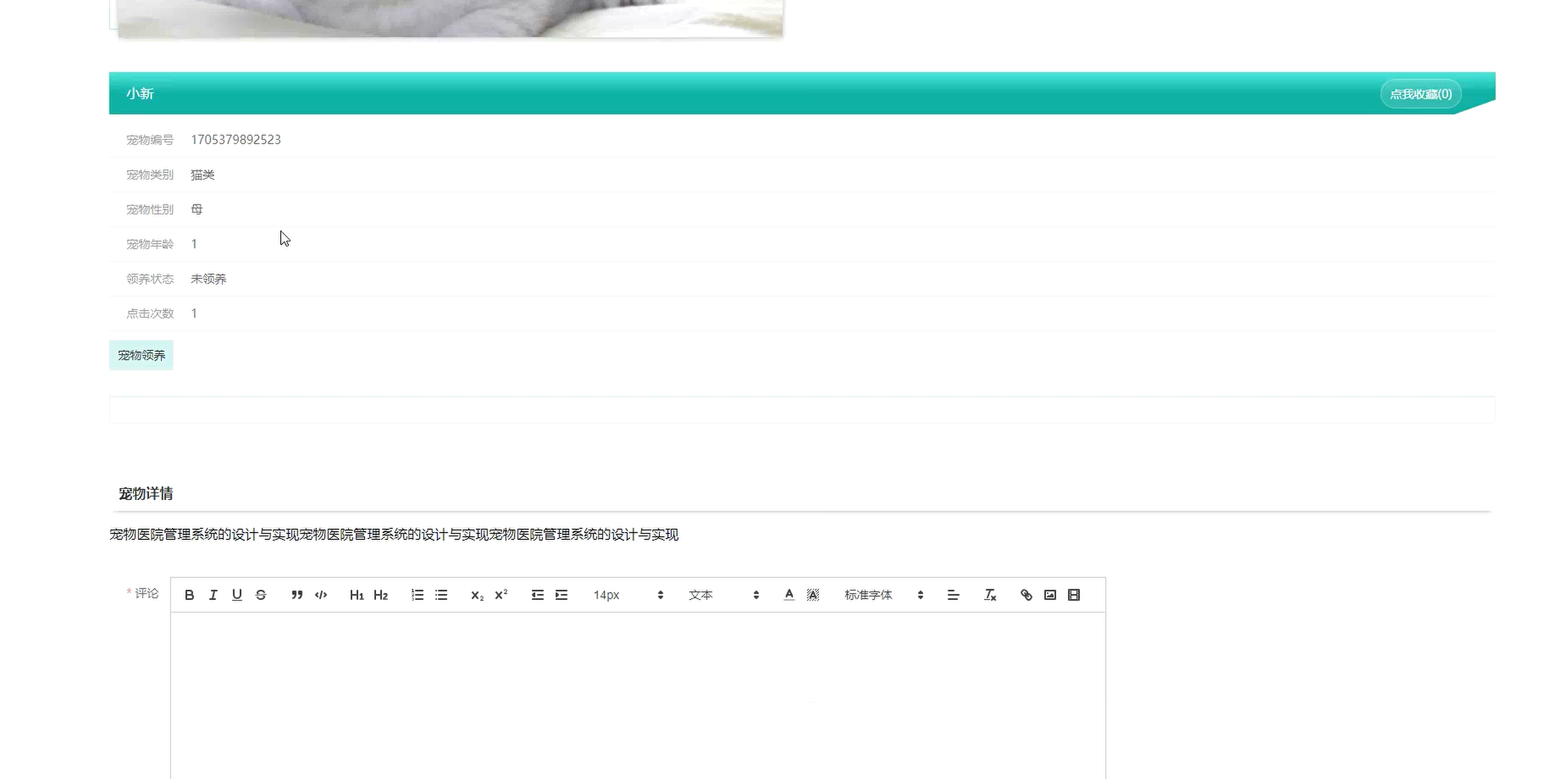Open the text color picker
Image resolution: width=1568 pixels, height=779 pixels.
click(789, 595)
